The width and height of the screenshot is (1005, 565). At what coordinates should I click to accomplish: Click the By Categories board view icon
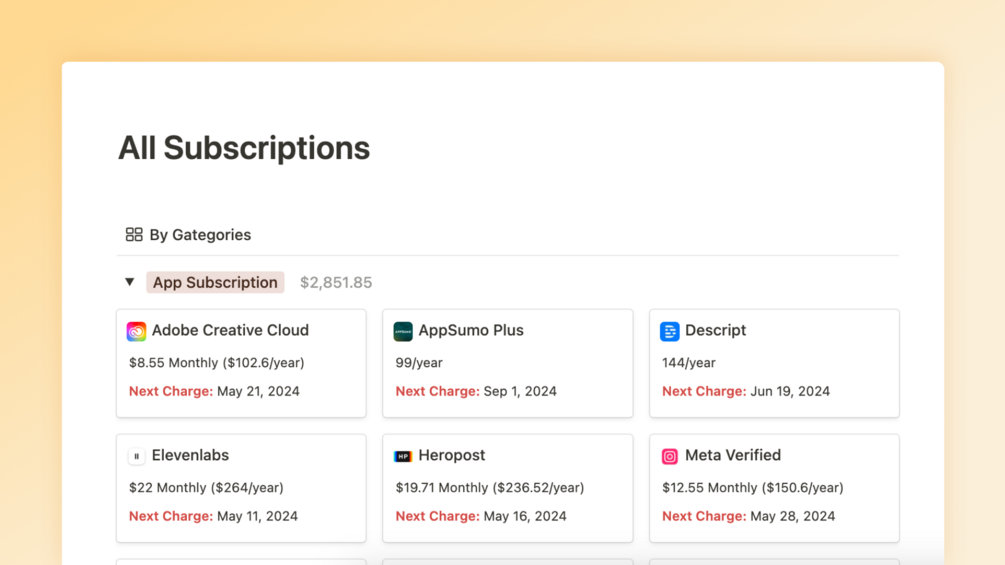[x=134, y=235]
